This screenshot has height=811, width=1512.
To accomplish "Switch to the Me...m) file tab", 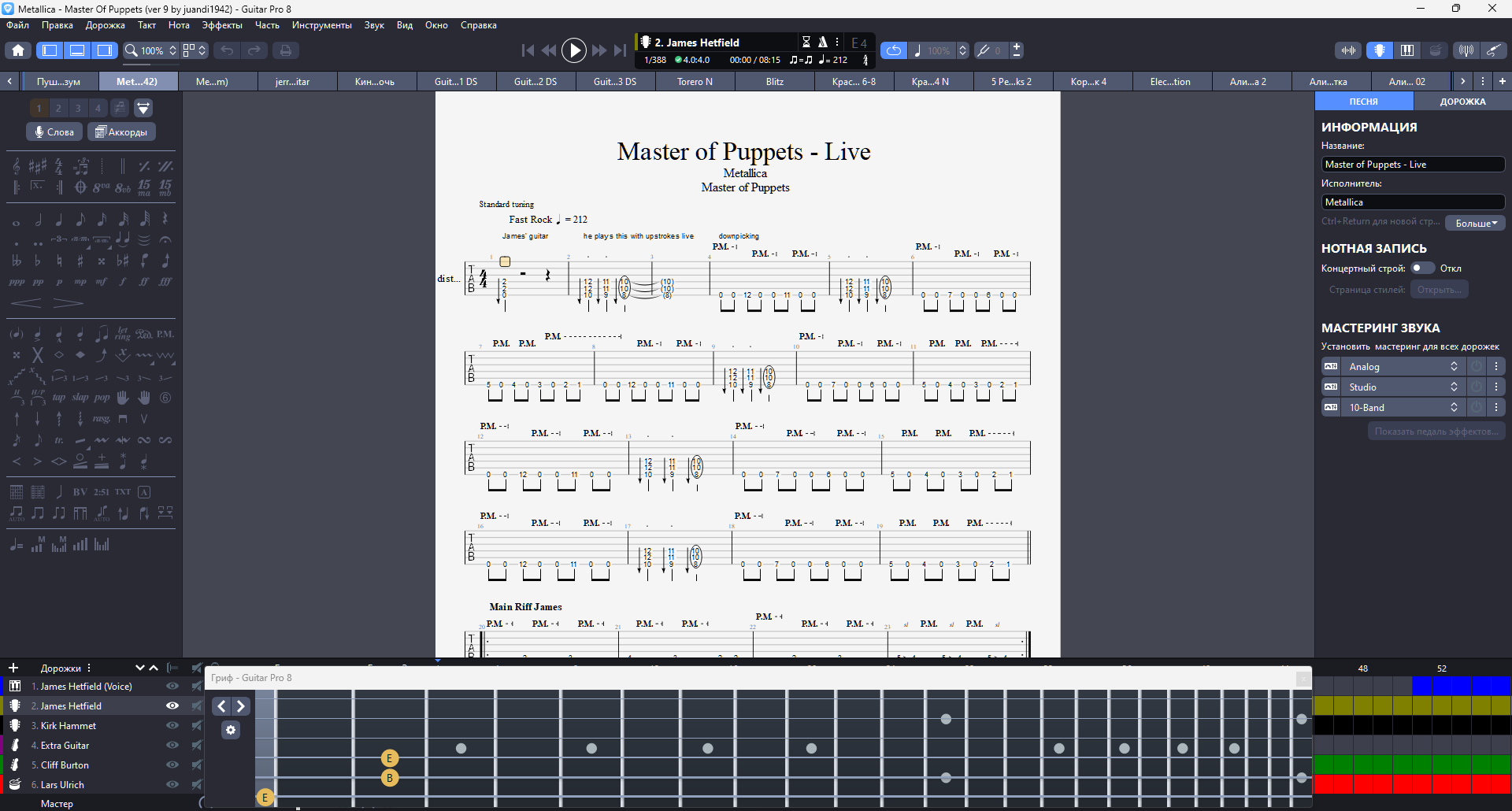I will (x=212, y=81).
